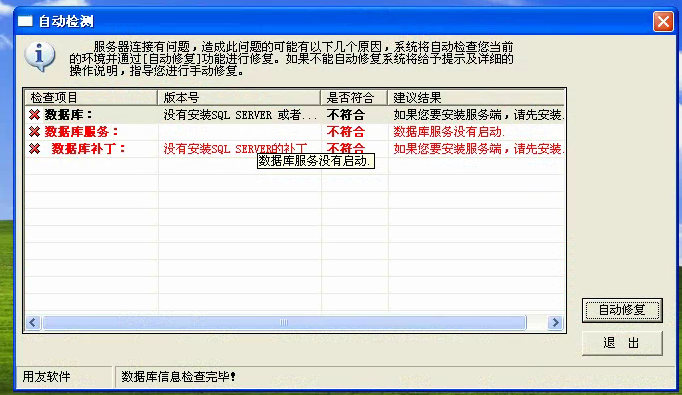Click 数据库服务没有启动 result text in table
The width and height of the screenshot is (682, 395).
tap(449, 132)
